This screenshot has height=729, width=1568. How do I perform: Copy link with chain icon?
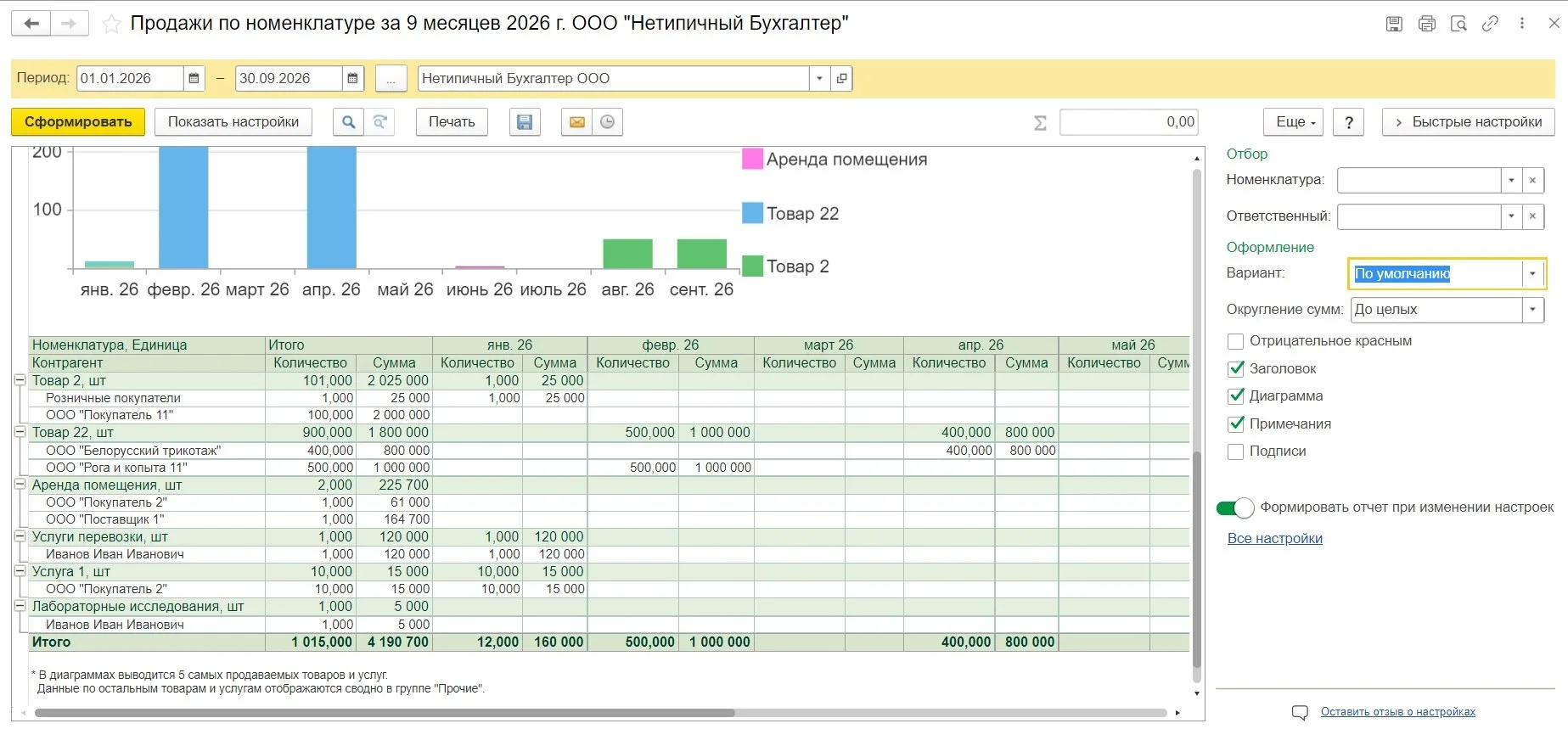coord(1490,24)
